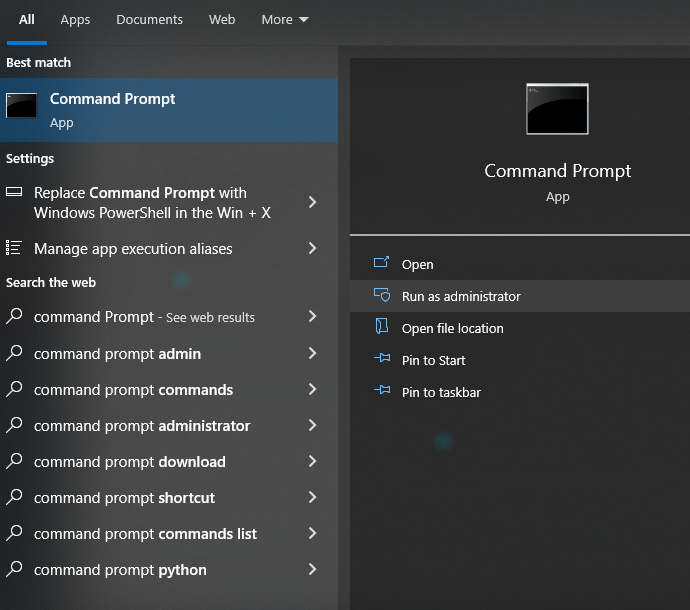Image resolution: width=690 pixels, height=610 pixels.
Task: Click the list icon beside Manage app execution aliases
Action: pos(14,247)
